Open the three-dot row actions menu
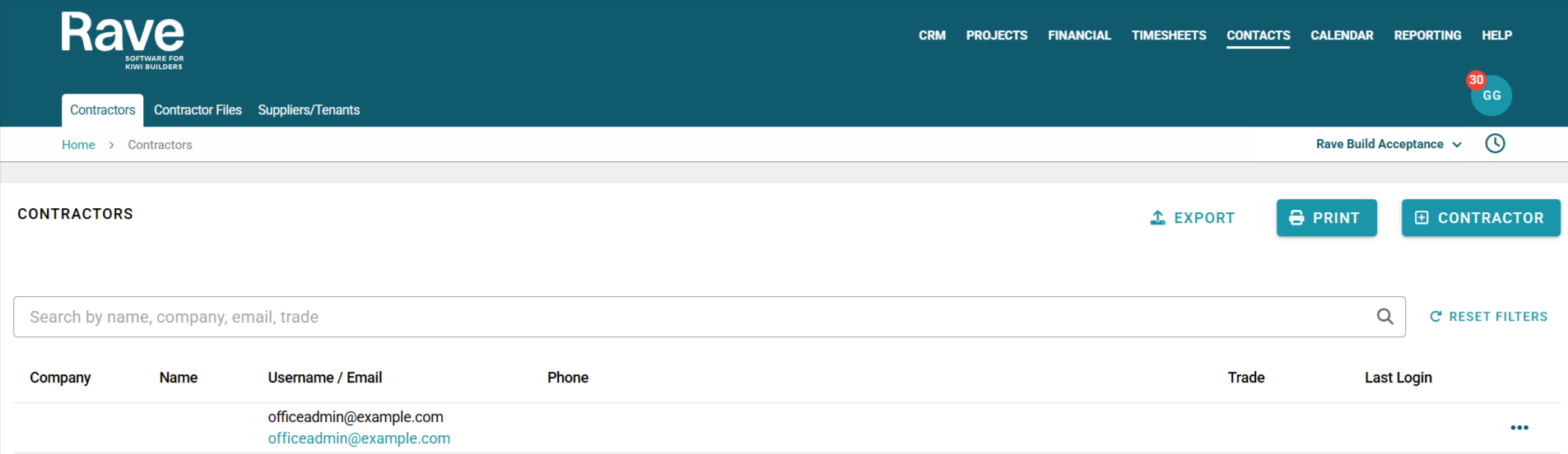 (1519, 428)
